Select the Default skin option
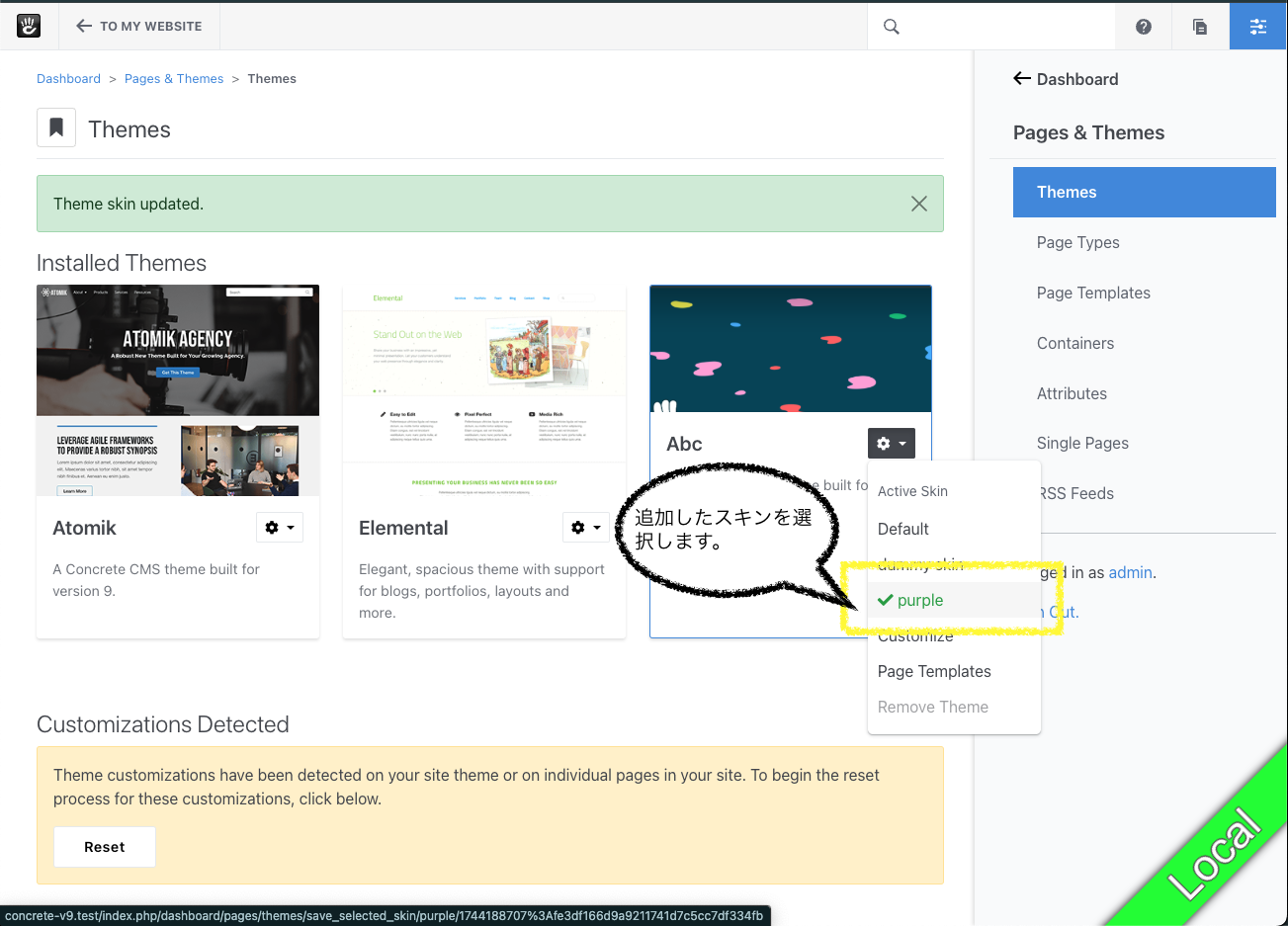The image size is (1288, 926). [x=903, y=529]
